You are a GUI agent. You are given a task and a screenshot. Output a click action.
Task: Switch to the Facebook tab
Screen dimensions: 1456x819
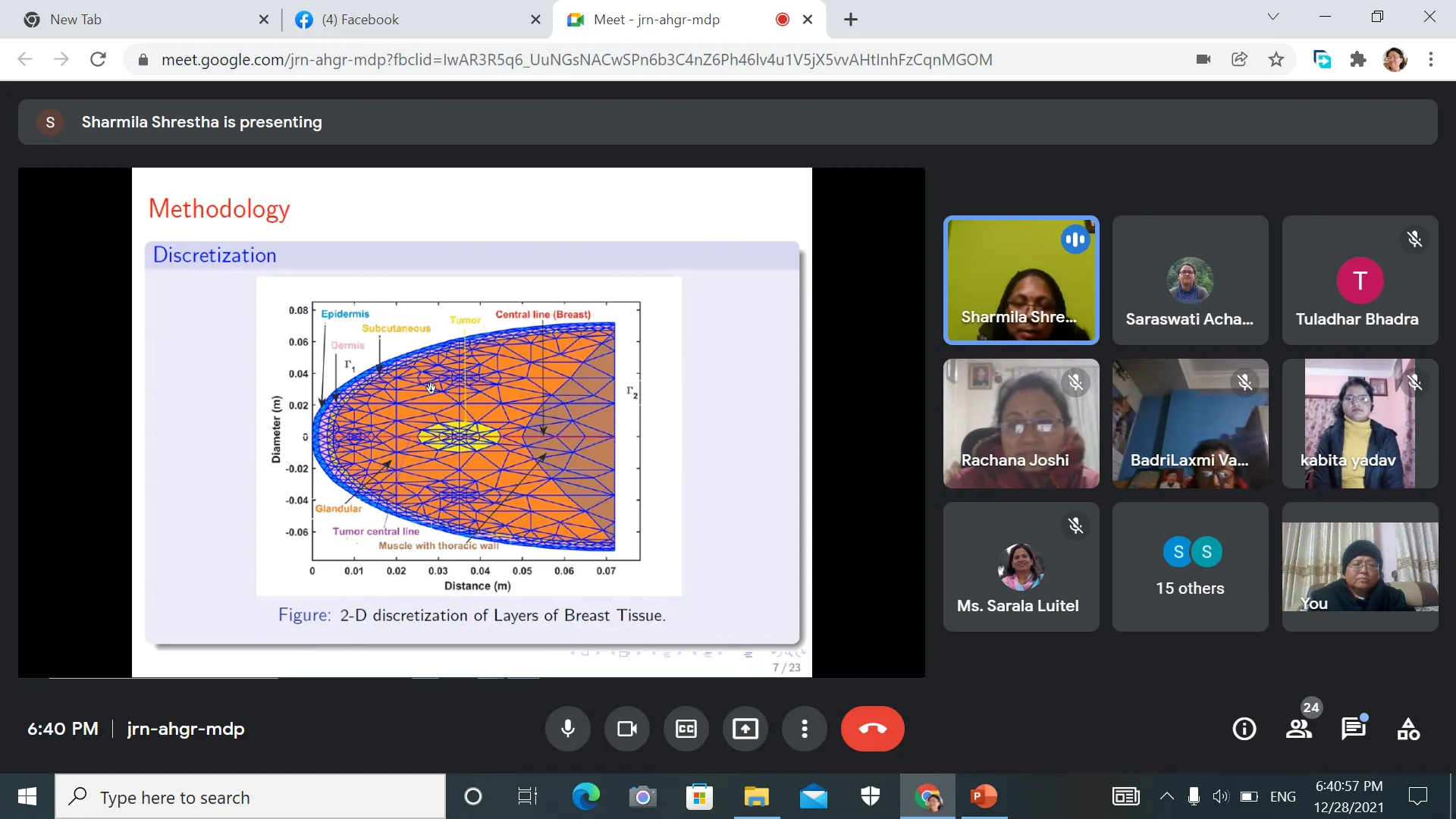[409, 20]
